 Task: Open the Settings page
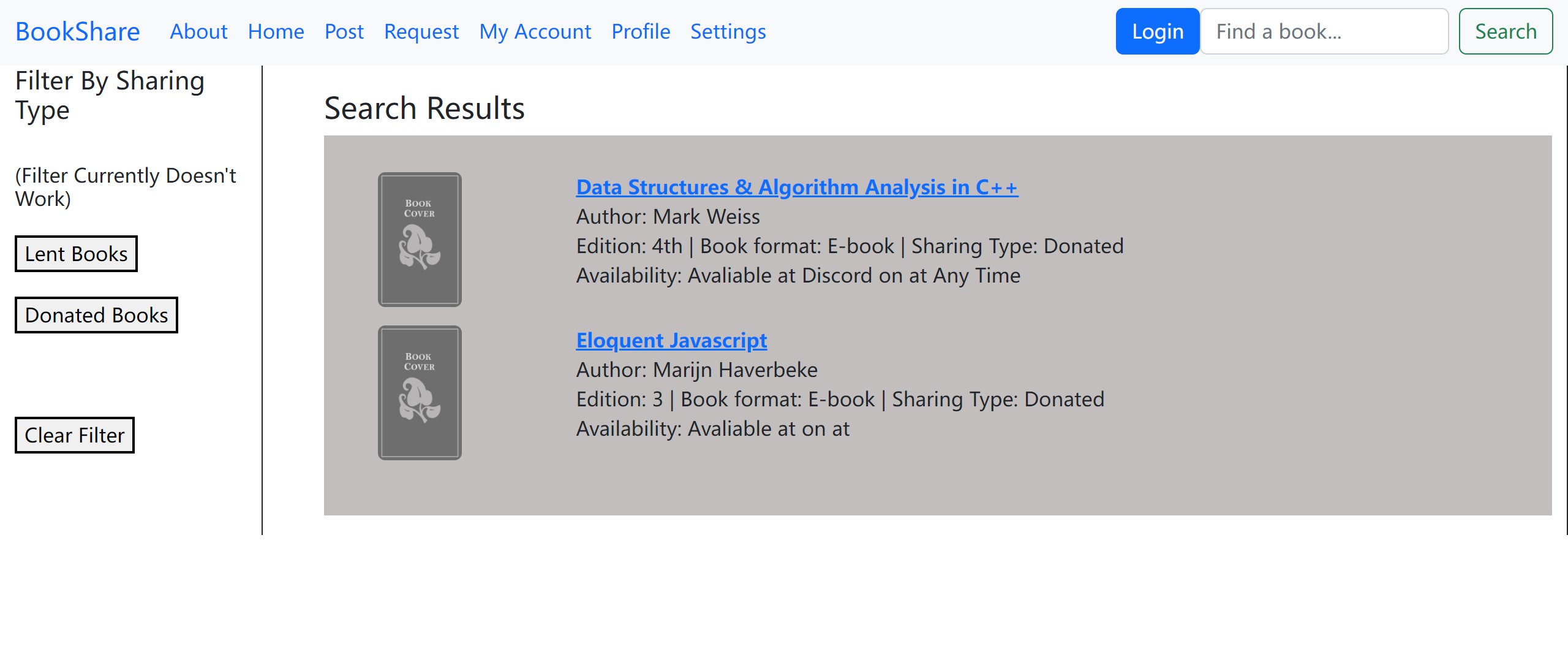pyautogui.click(x=728, y=31)
